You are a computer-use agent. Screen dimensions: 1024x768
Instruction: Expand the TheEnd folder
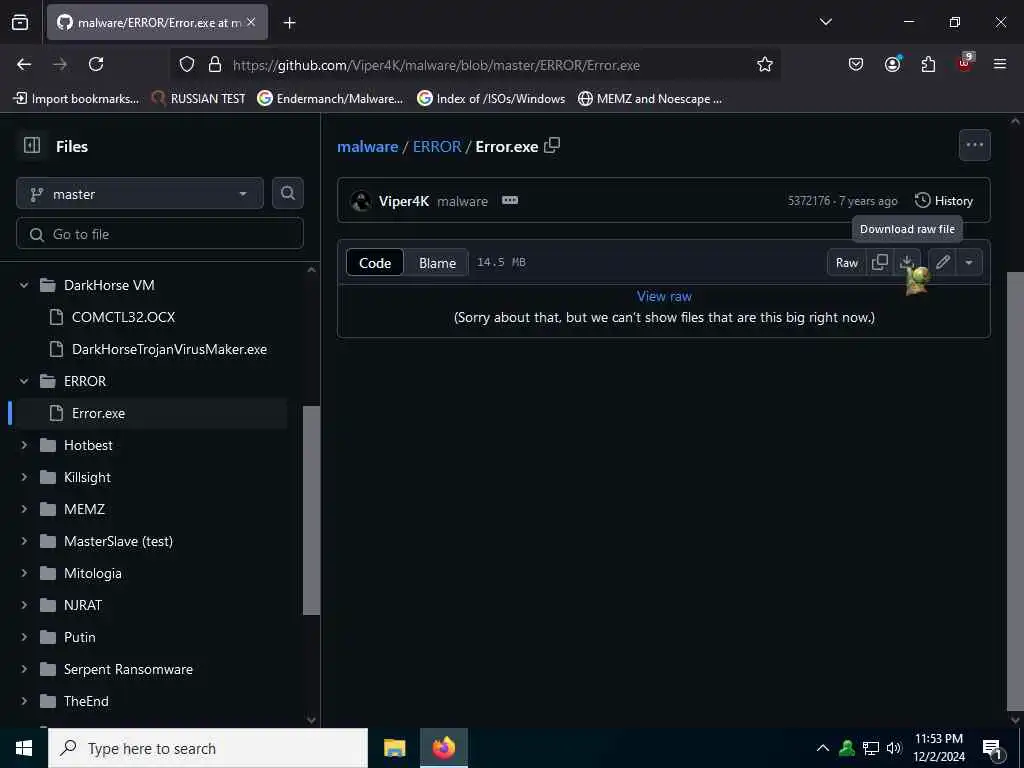(24, 701)
